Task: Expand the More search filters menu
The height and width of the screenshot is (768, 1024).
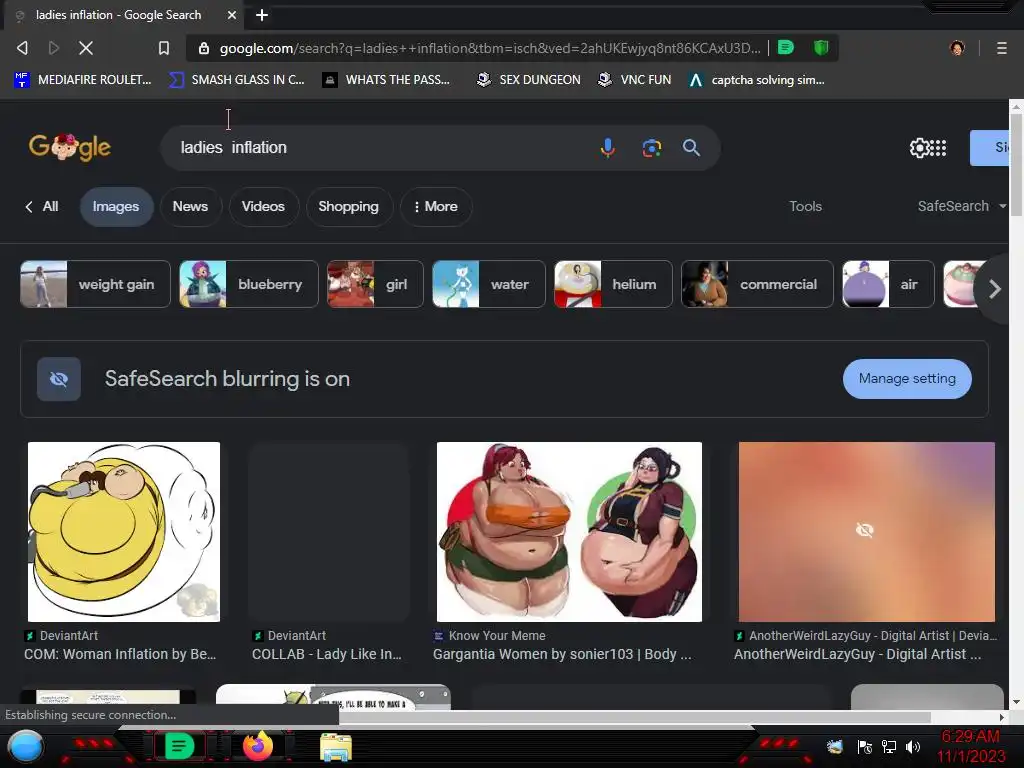Action: coord(436,206)
